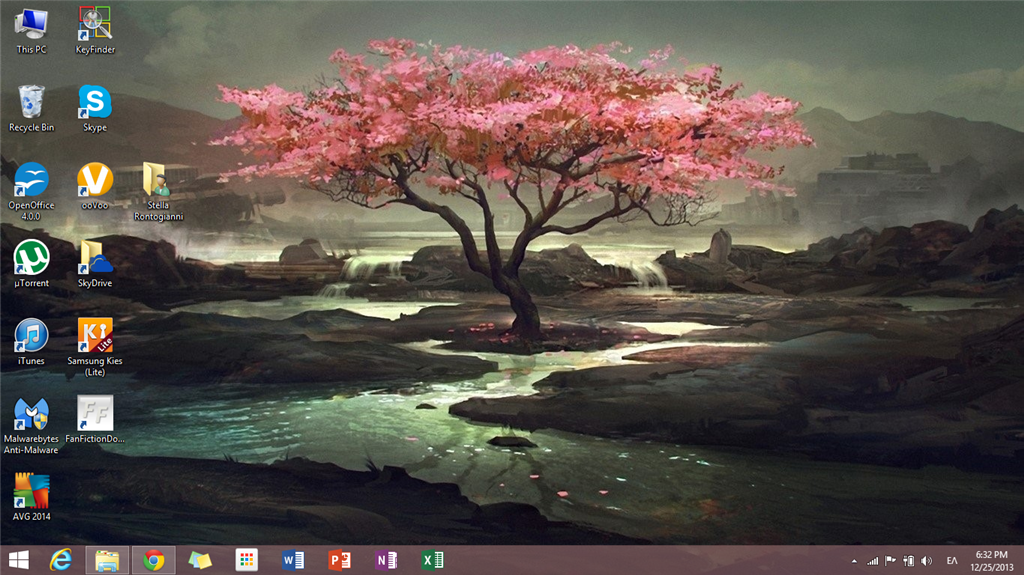Launch Internet Explorer from taskbar
This screenshot has height=575, width=1024.
point(61,560)
